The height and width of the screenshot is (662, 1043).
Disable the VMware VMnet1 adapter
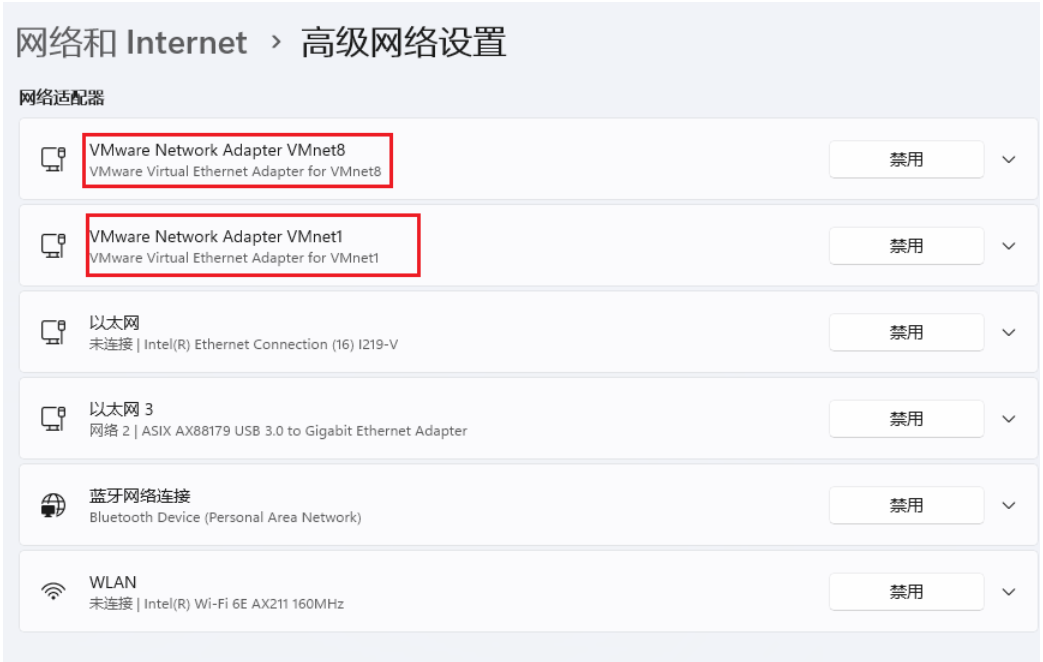pyautogui.click(x=906, y=246)
